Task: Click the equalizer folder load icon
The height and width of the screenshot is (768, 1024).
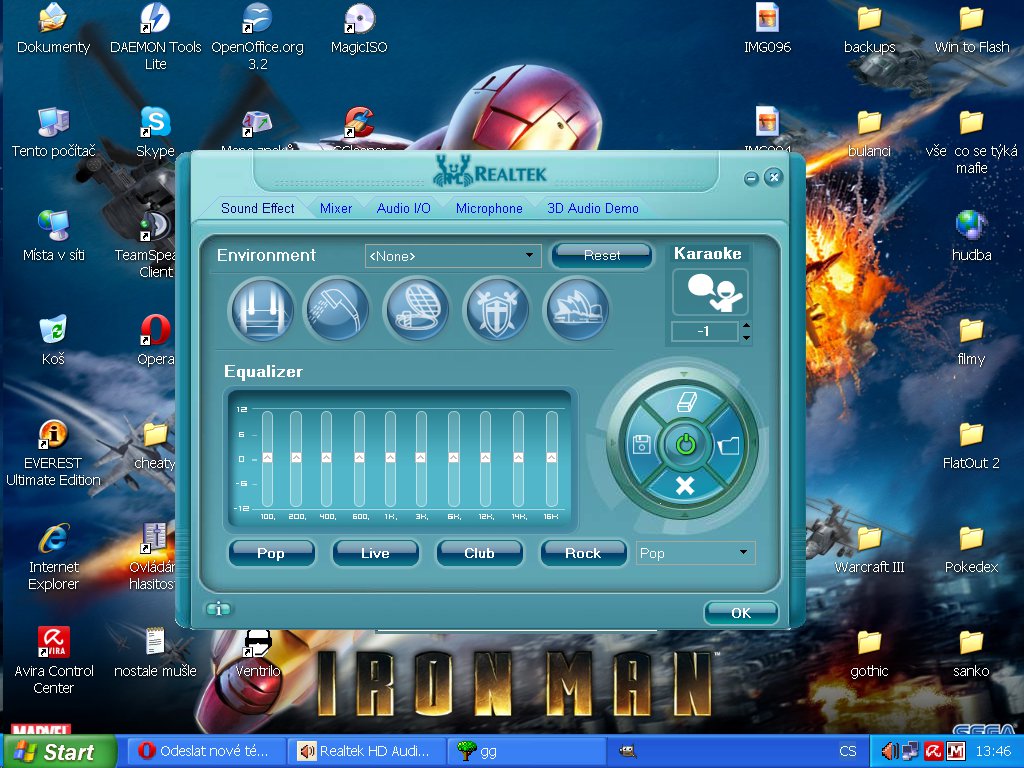Action: tap(728, 445)
